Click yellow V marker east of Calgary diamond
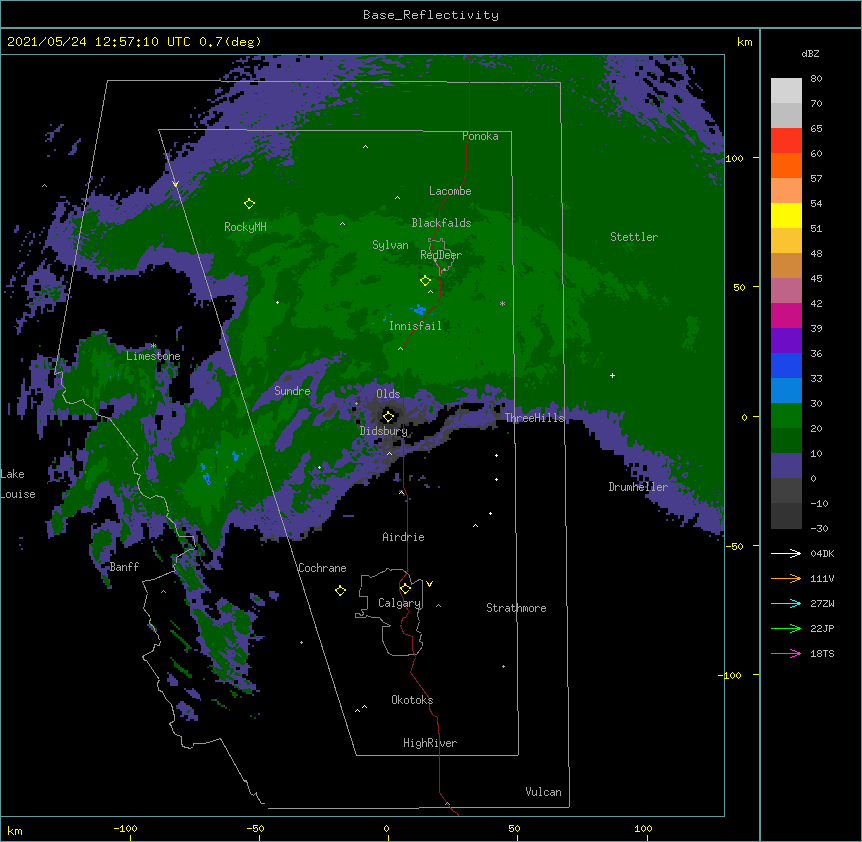This screenshot has height=842, width=862. 429,584
